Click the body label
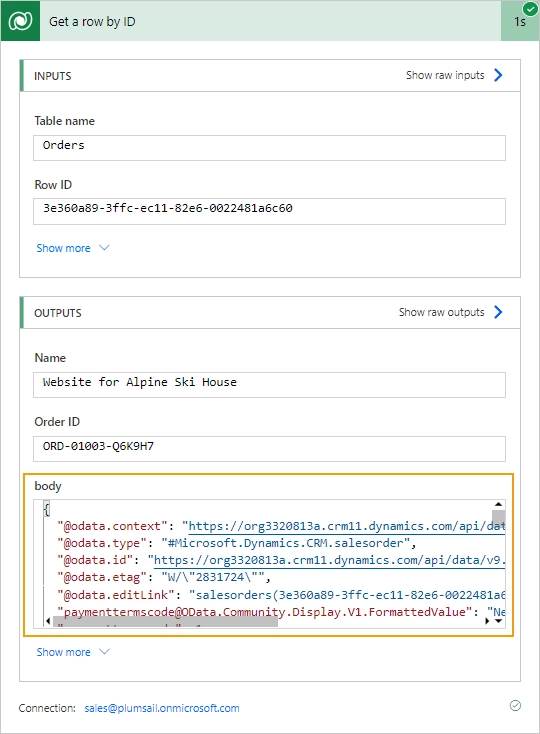The width and height of the screenshot is (540, 734). pyautogui.click(x=48, y=486)
